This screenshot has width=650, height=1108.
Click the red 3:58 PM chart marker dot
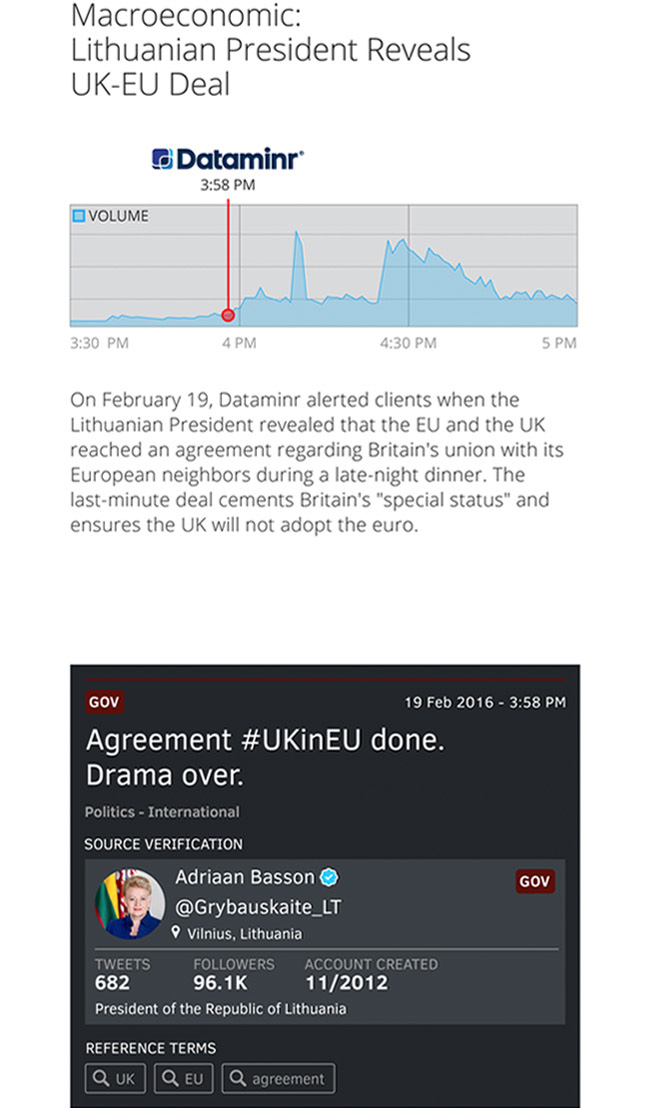[x=228, y=315]
